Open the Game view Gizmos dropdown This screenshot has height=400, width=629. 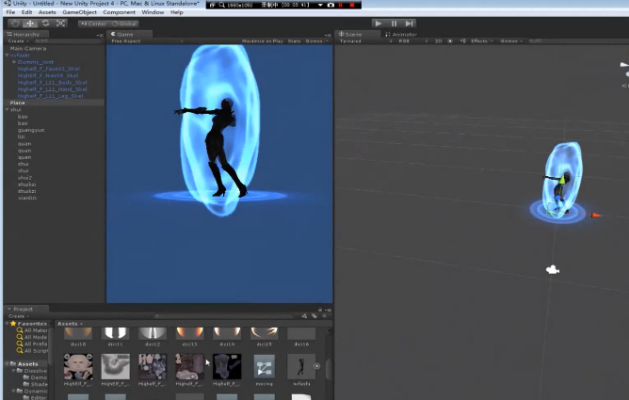tap(316, 41)
